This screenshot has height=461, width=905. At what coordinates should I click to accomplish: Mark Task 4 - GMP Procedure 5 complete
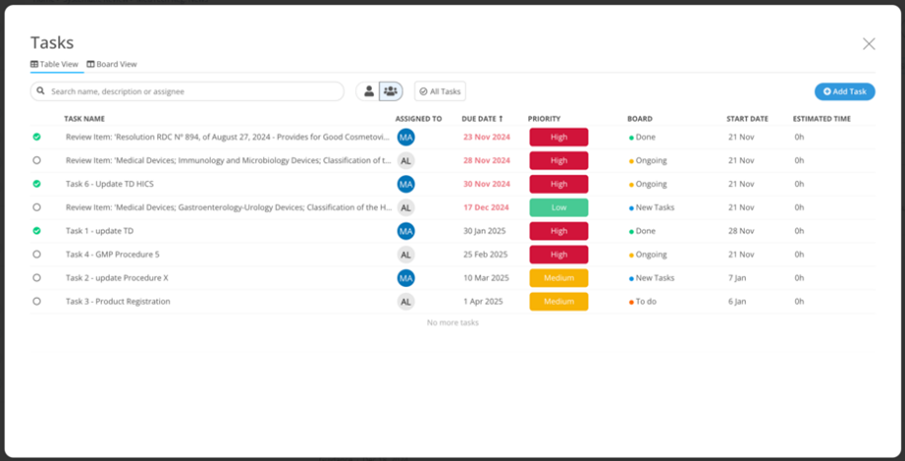point(37,254)
